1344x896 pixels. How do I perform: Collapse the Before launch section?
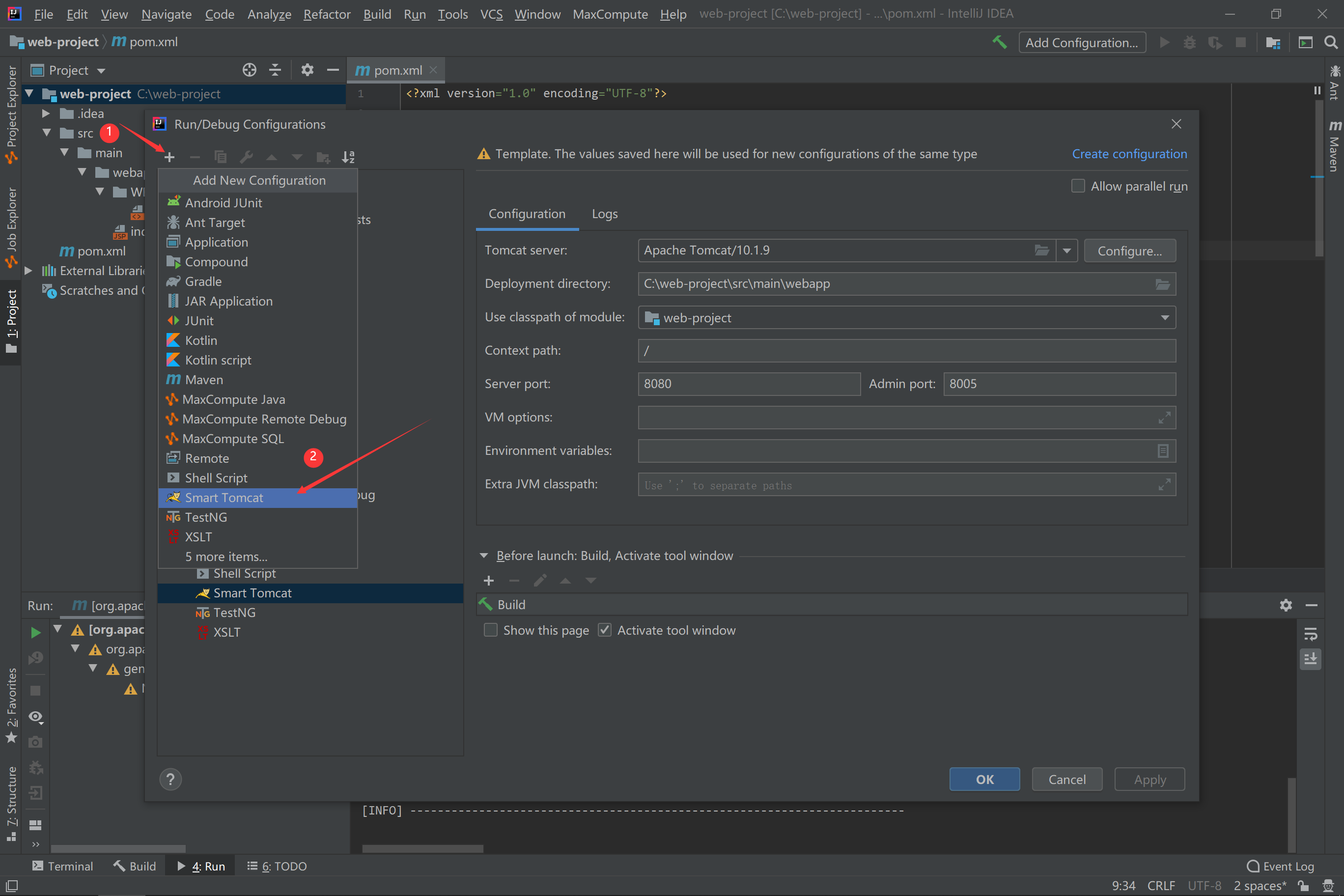(484, 556)
